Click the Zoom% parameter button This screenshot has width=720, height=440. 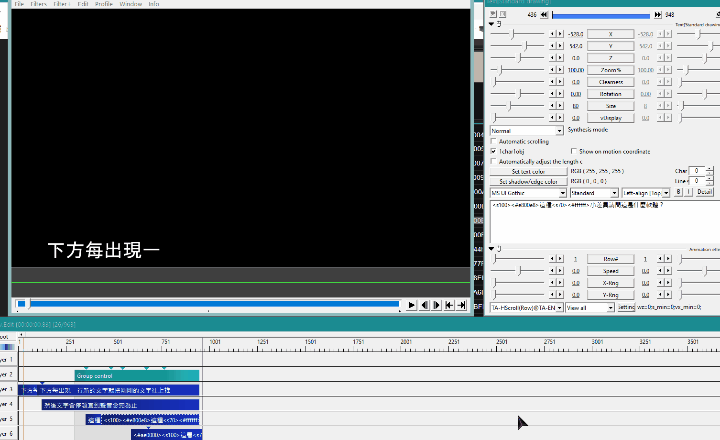click(x=611, y=70)
